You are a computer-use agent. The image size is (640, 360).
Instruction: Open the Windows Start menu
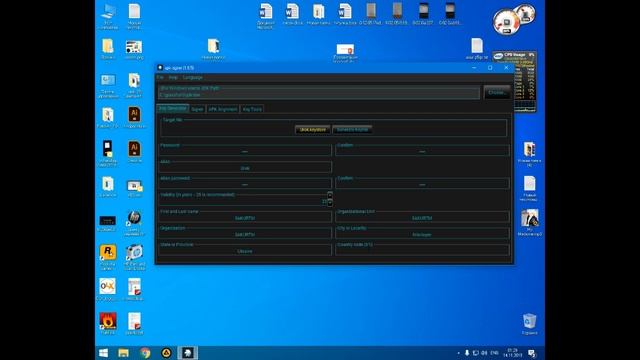tap(104, 353)
